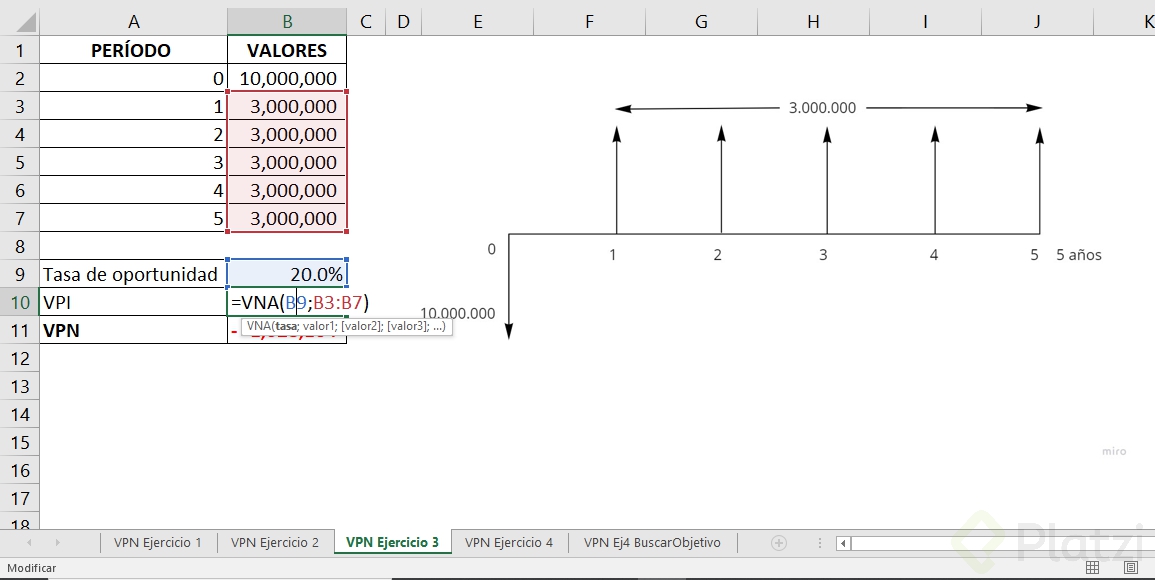This screenshot has width=1155, height=580.
Task: Click the 10.000.000 label in diagram
Action: click(x=457, y=313)
